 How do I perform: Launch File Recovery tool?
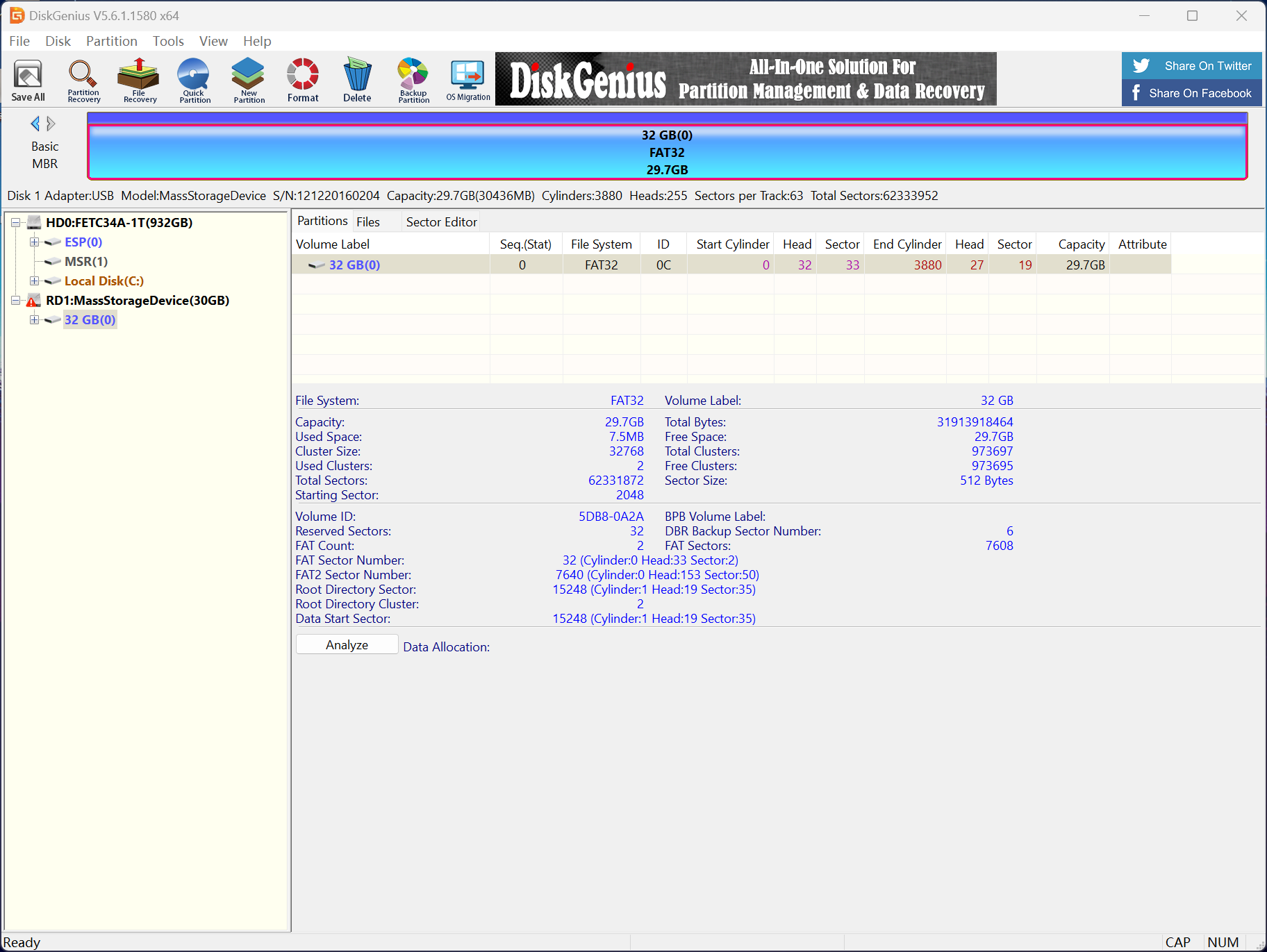[139, 80]
